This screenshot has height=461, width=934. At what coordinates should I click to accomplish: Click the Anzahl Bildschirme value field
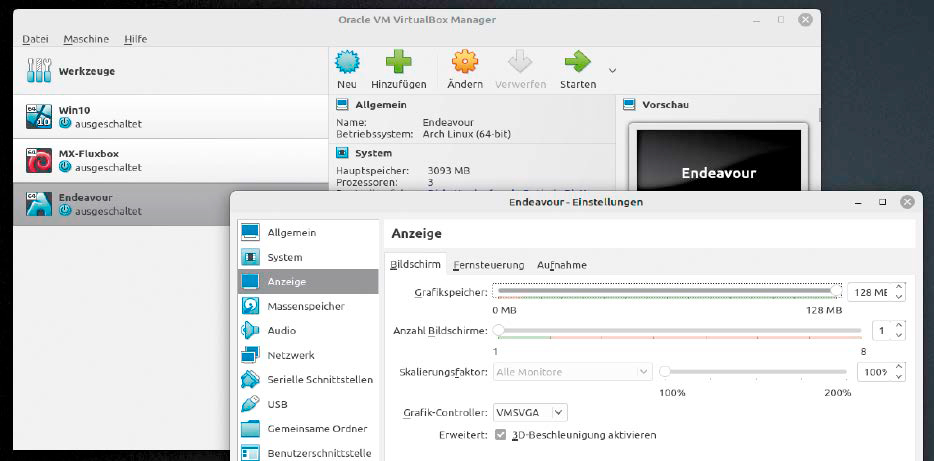[882, 330]
